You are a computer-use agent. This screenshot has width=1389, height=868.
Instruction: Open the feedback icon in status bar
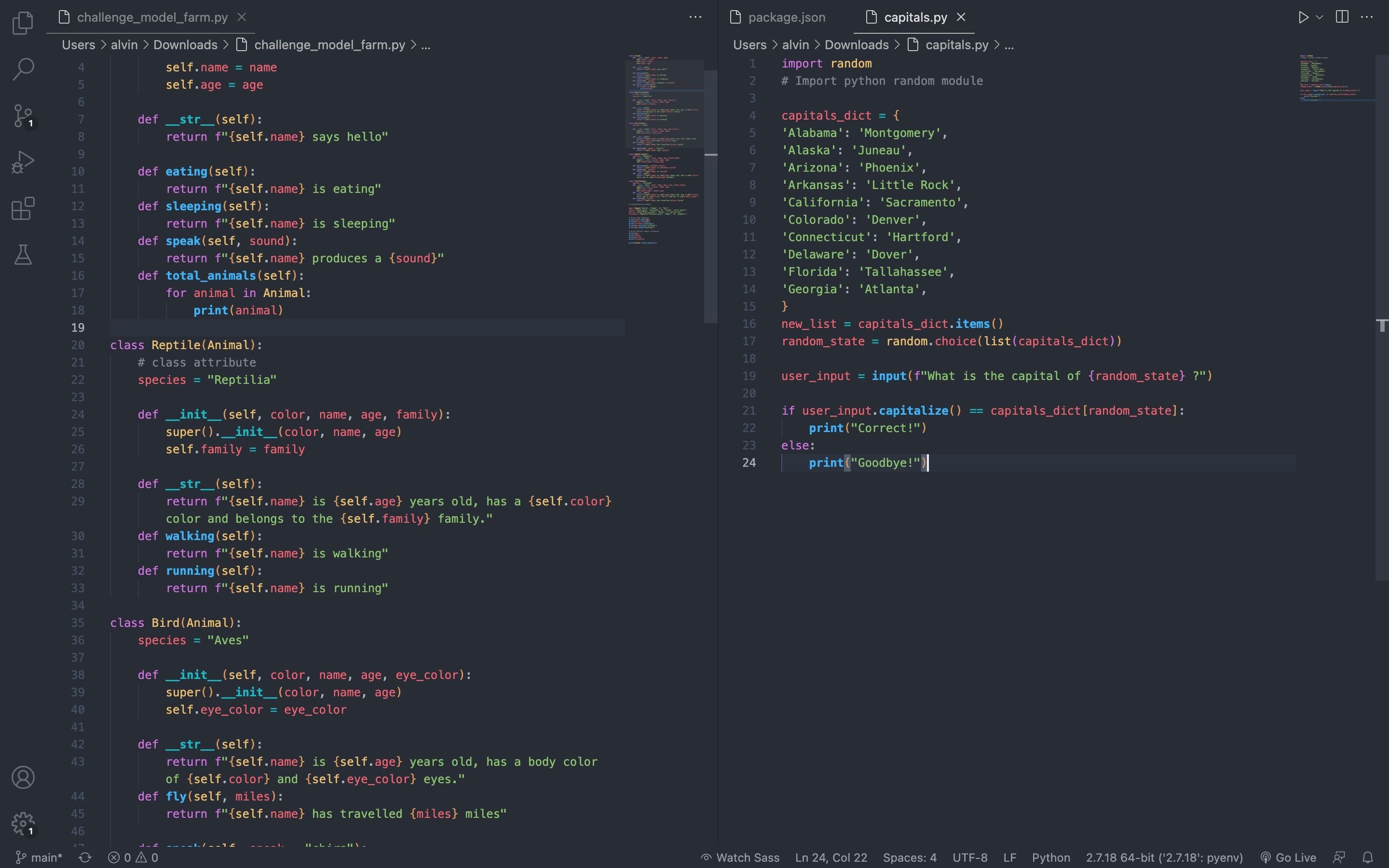(x=1339, y=858)
